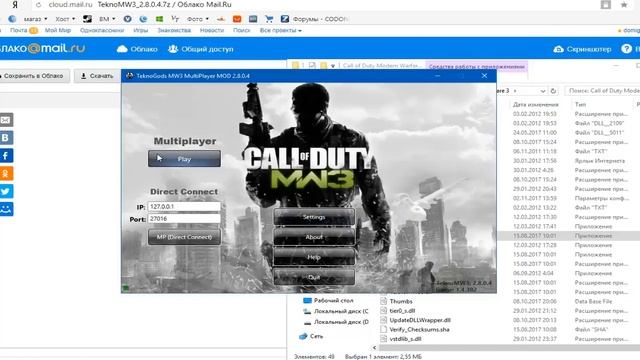Open the Почта link in the Mail.ru bar
Viewport: 640px width, 360px height.
pos(19,30)
